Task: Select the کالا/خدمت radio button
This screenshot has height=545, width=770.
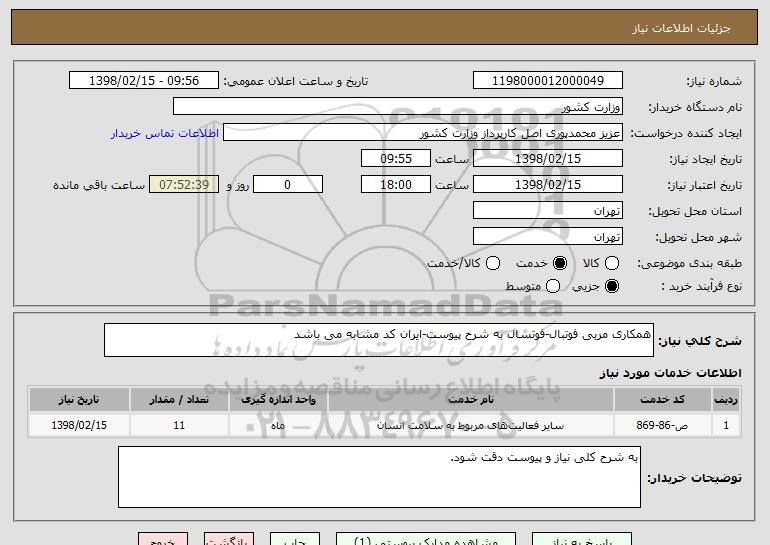Action: click(493, 263)
